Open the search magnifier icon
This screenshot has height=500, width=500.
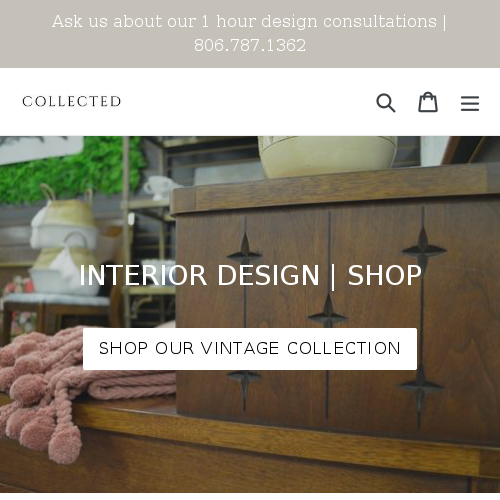(x=386, y=103)
